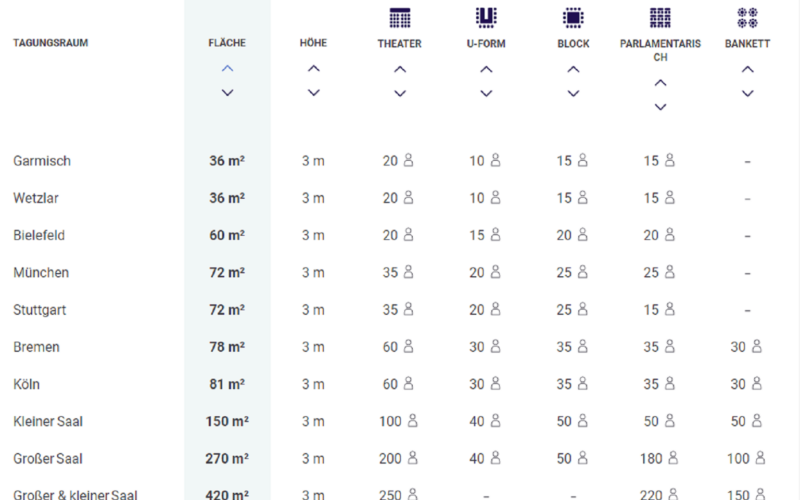
Task: Sort Theater column descending arrow
Action: [400, 93]
